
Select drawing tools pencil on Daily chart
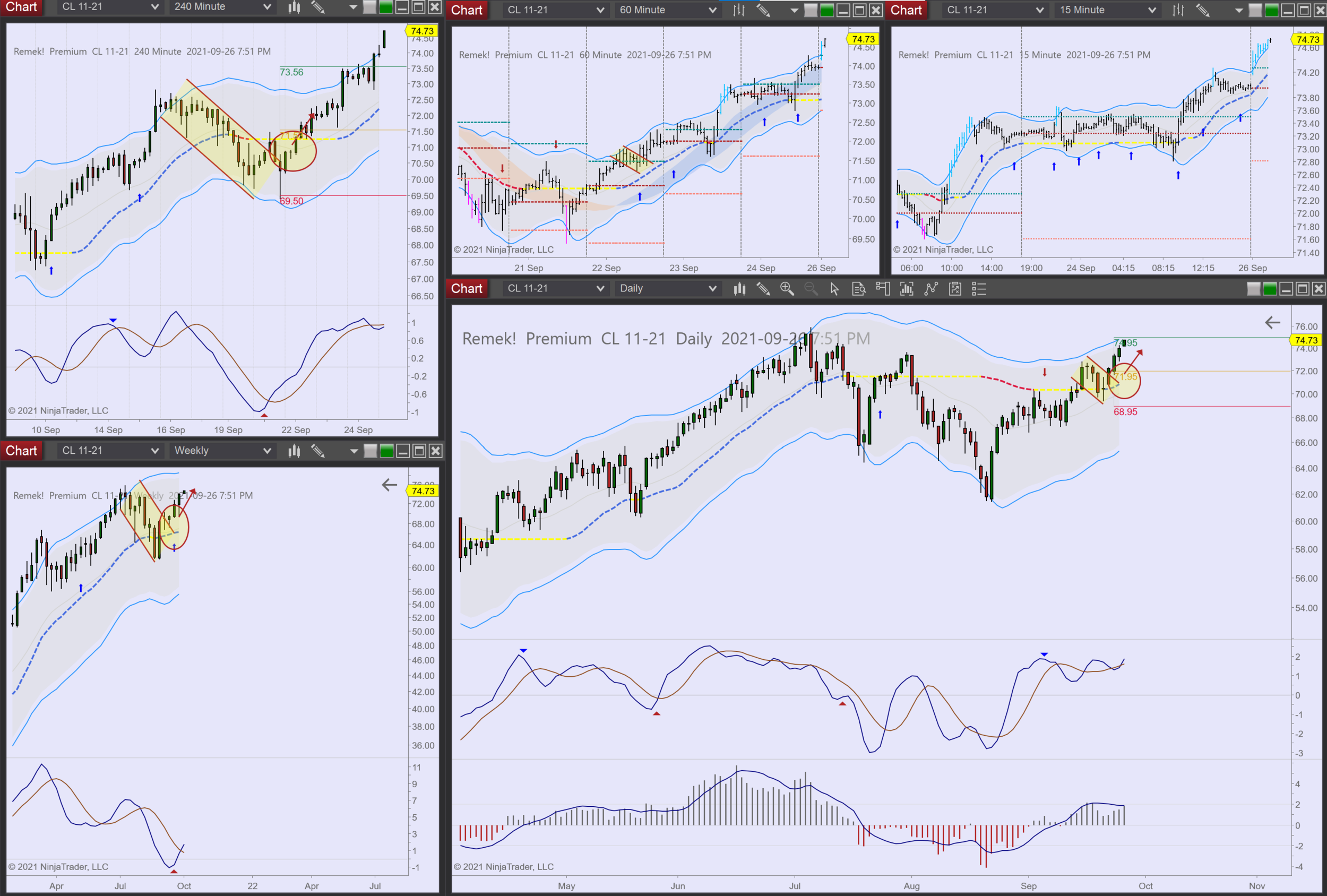click(763, 289)
